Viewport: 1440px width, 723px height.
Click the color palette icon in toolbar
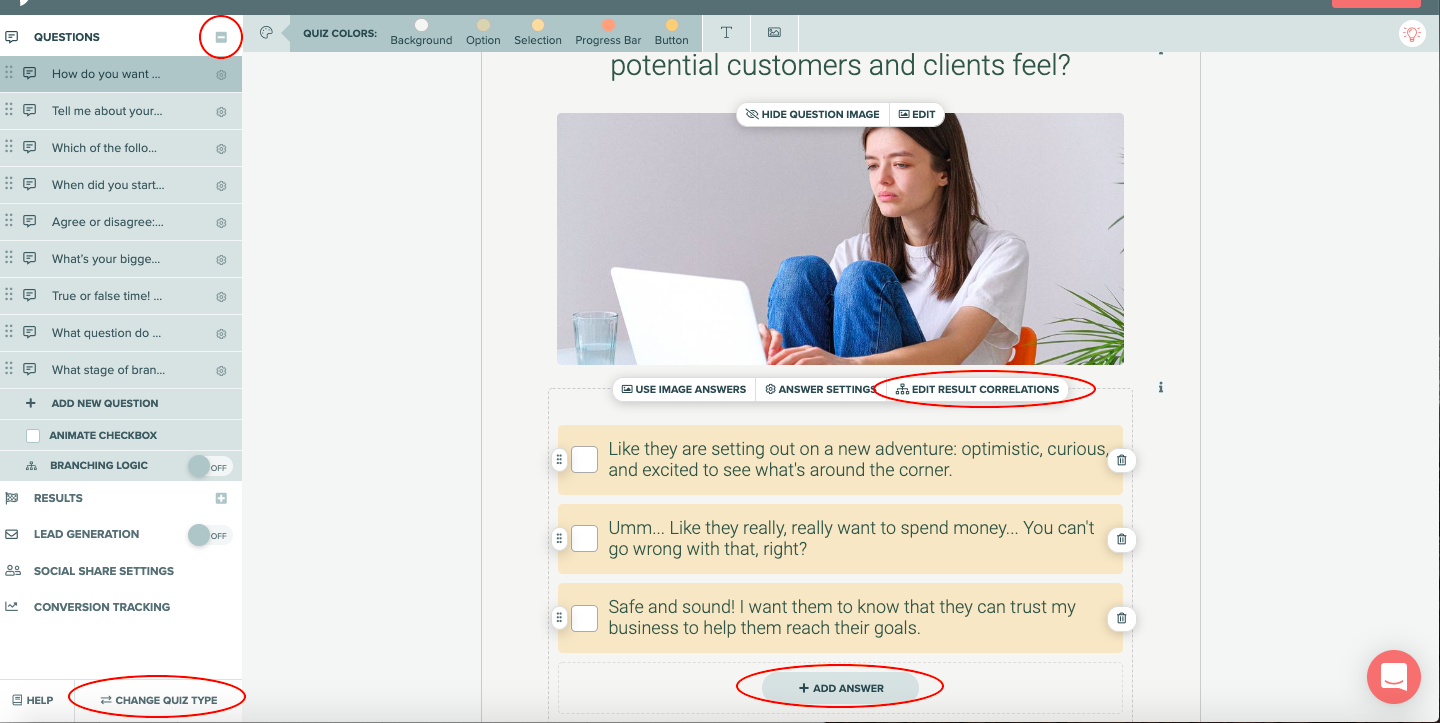[x=266, y=33]
